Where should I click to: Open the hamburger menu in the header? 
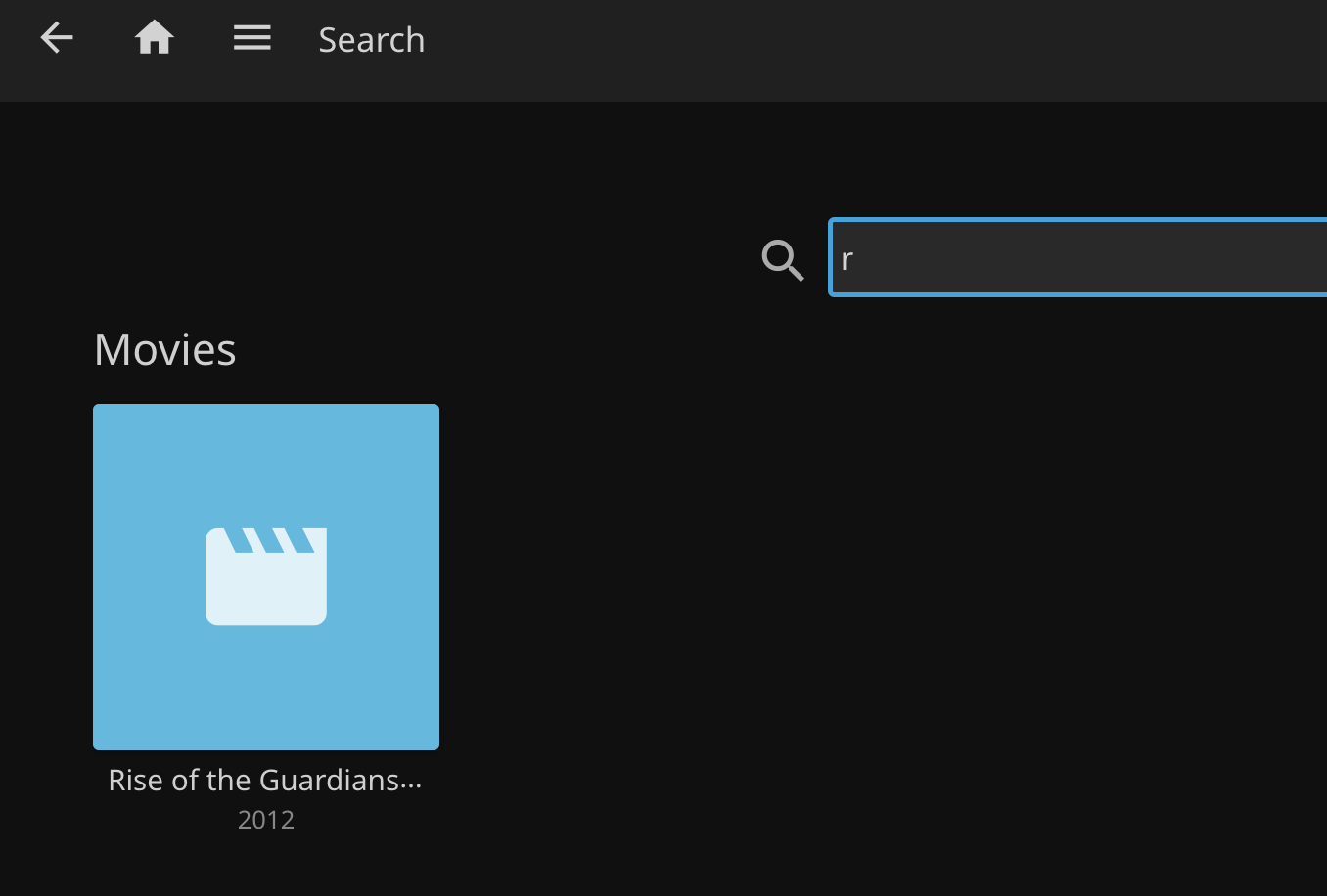(252, 39)
